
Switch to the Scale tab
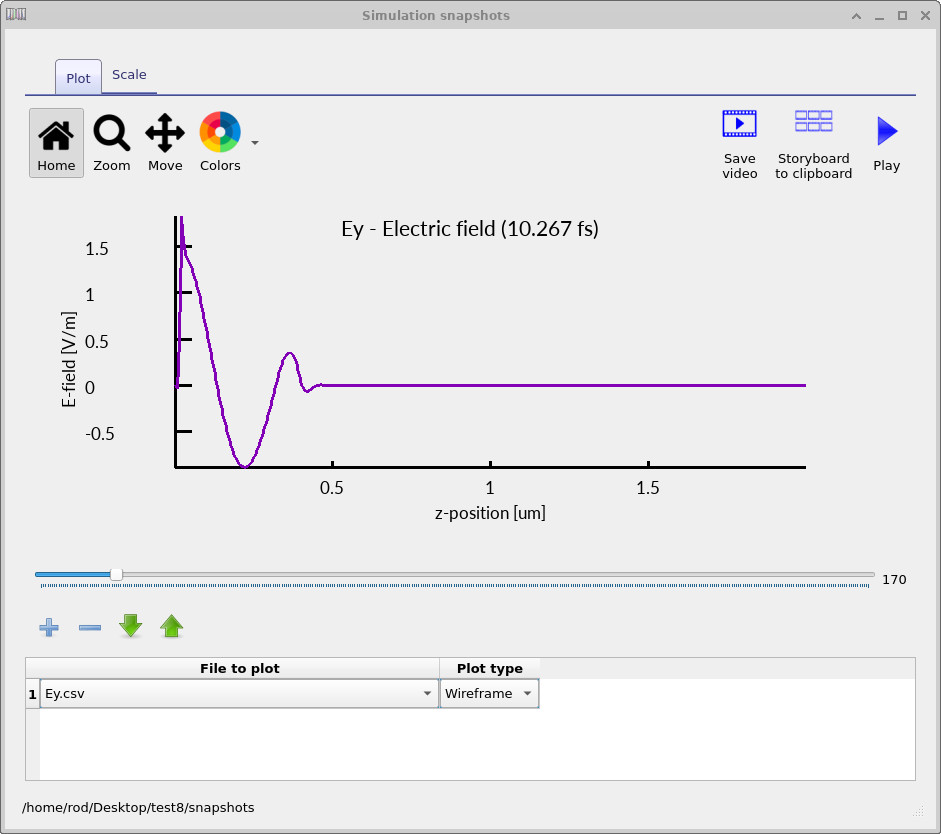[129, 74]
